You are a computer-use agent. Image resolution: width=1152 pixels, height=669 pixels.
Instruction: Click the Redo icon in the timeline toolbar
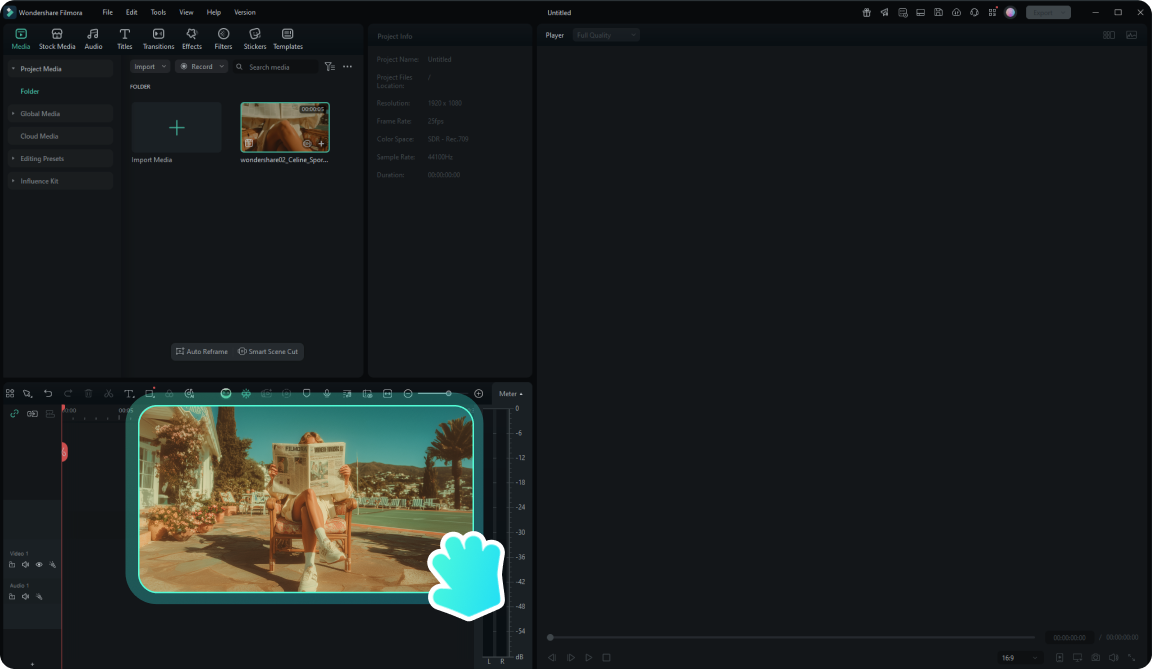pos(68,394)
